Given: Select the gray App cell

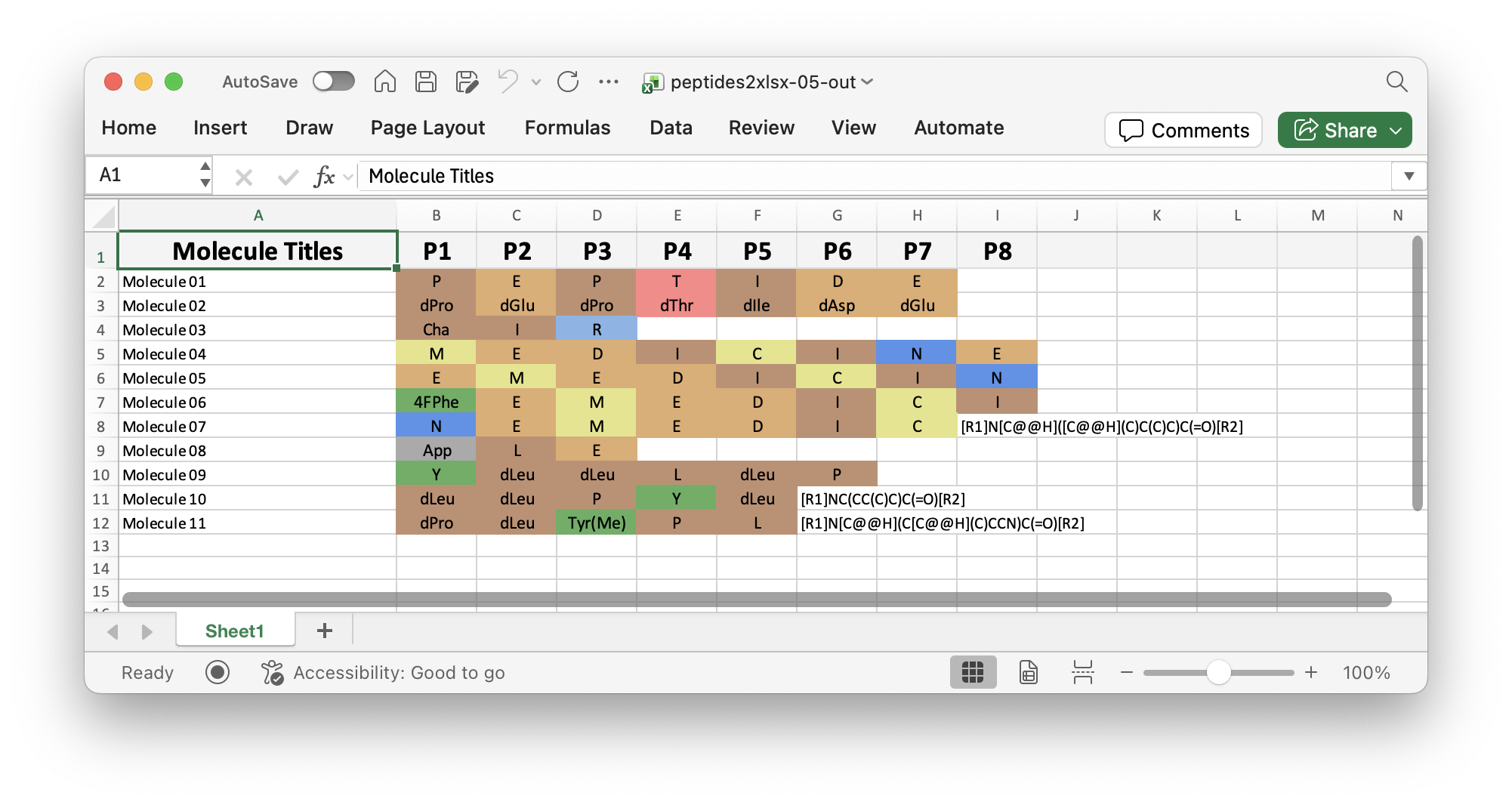Looking at the screenshot, I should [x=437, y=451].
